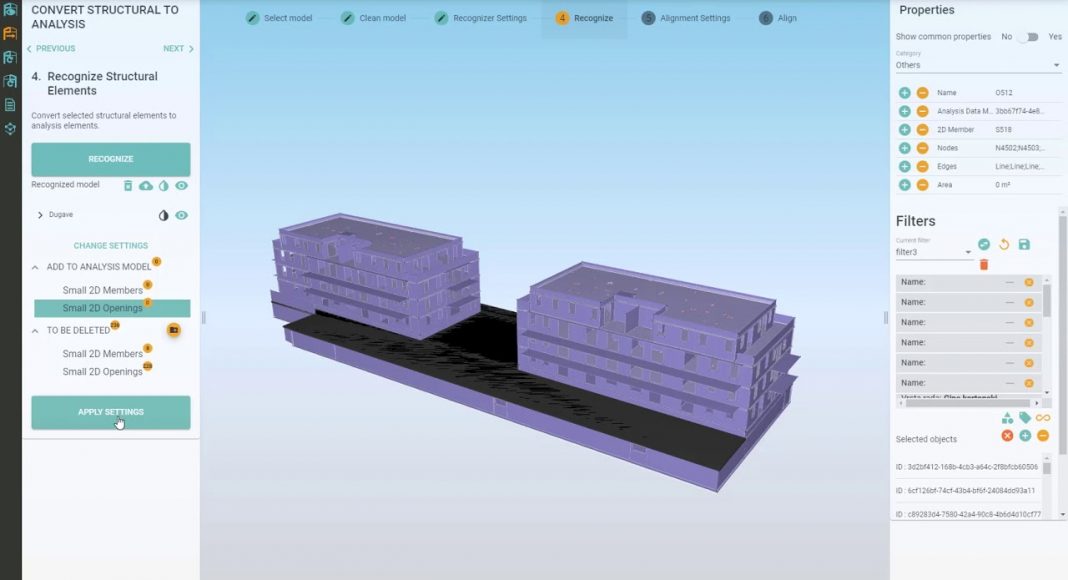Click green plus icon beside Name property
1068x580 pixels.
(904, 93)
